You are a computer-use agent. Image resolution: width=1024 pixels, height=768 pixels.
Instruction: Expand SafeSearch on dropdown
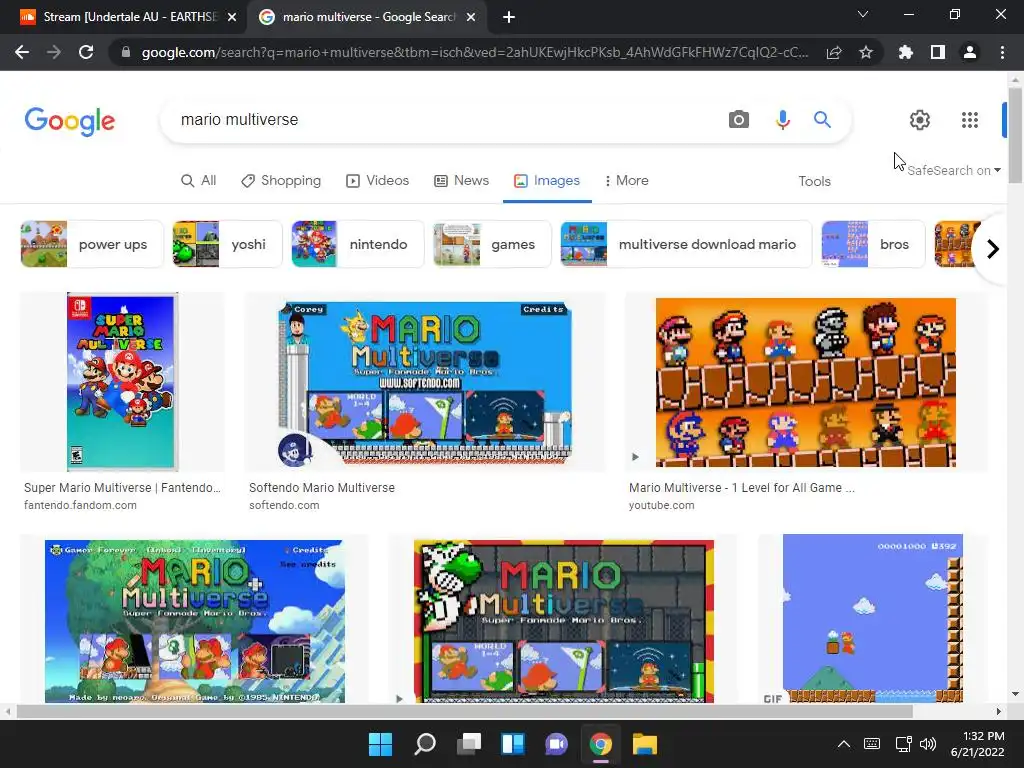(x=953, y=170)
